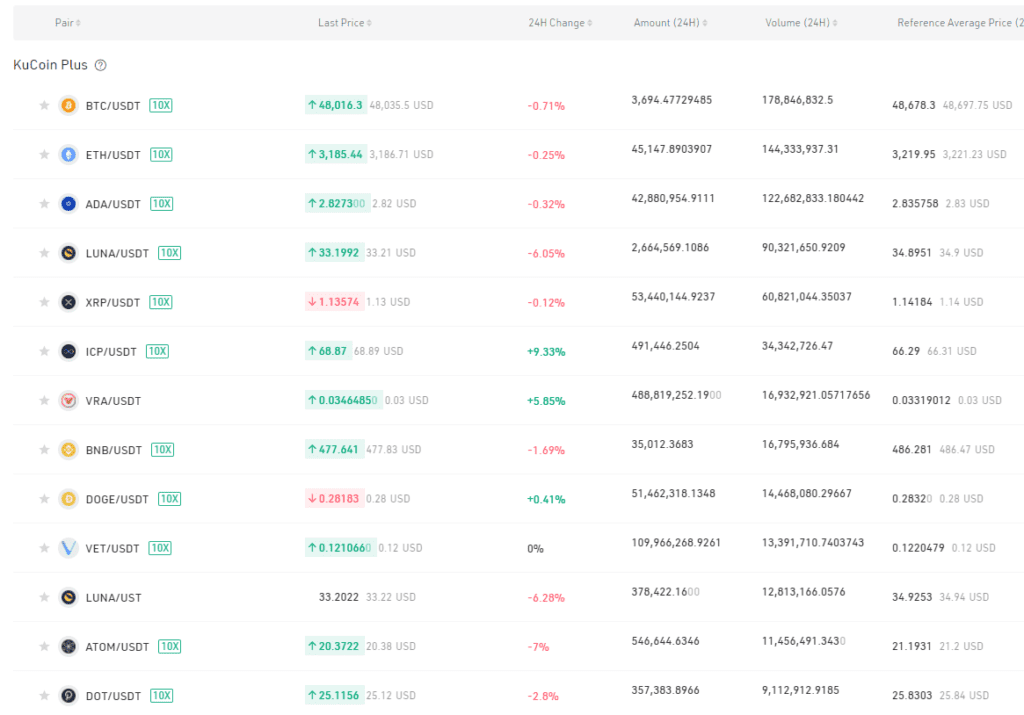The height and width of the screenshot is (715, 1024).
Task: Click the 10X margin badge for BNB/USDT
Action: coord(163,450)
